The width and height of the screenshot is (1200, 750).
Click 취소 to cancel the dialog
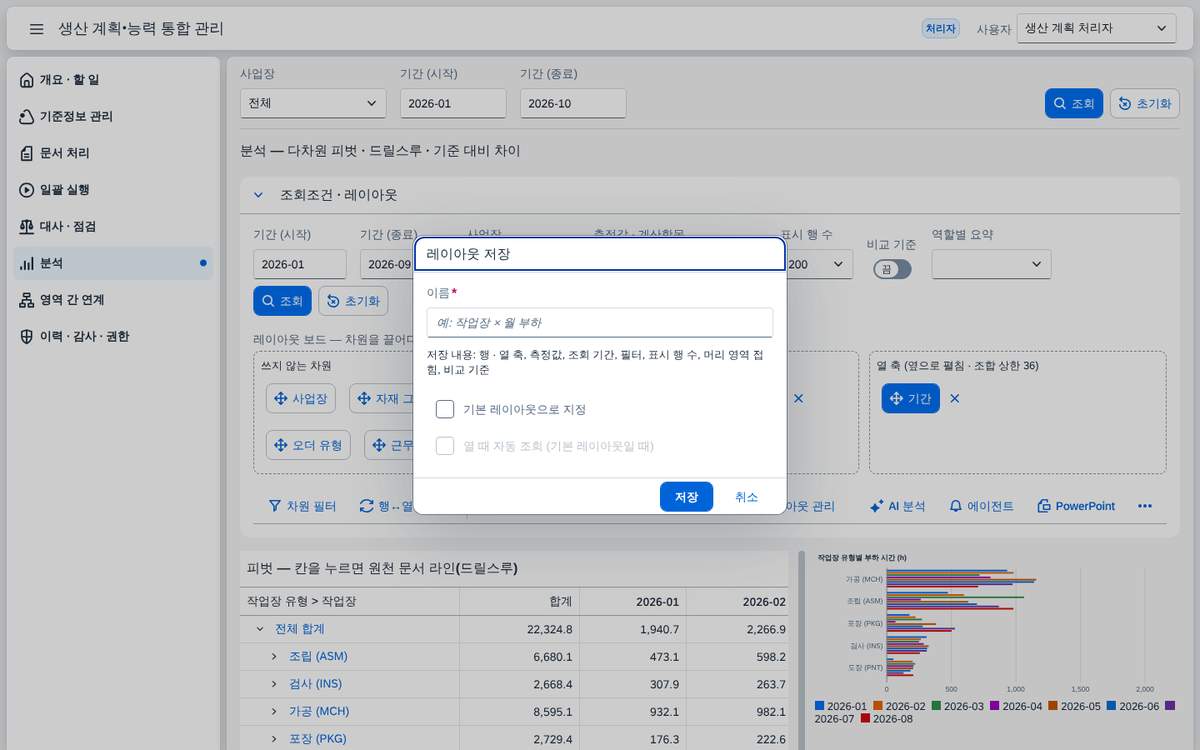[746, 497]
